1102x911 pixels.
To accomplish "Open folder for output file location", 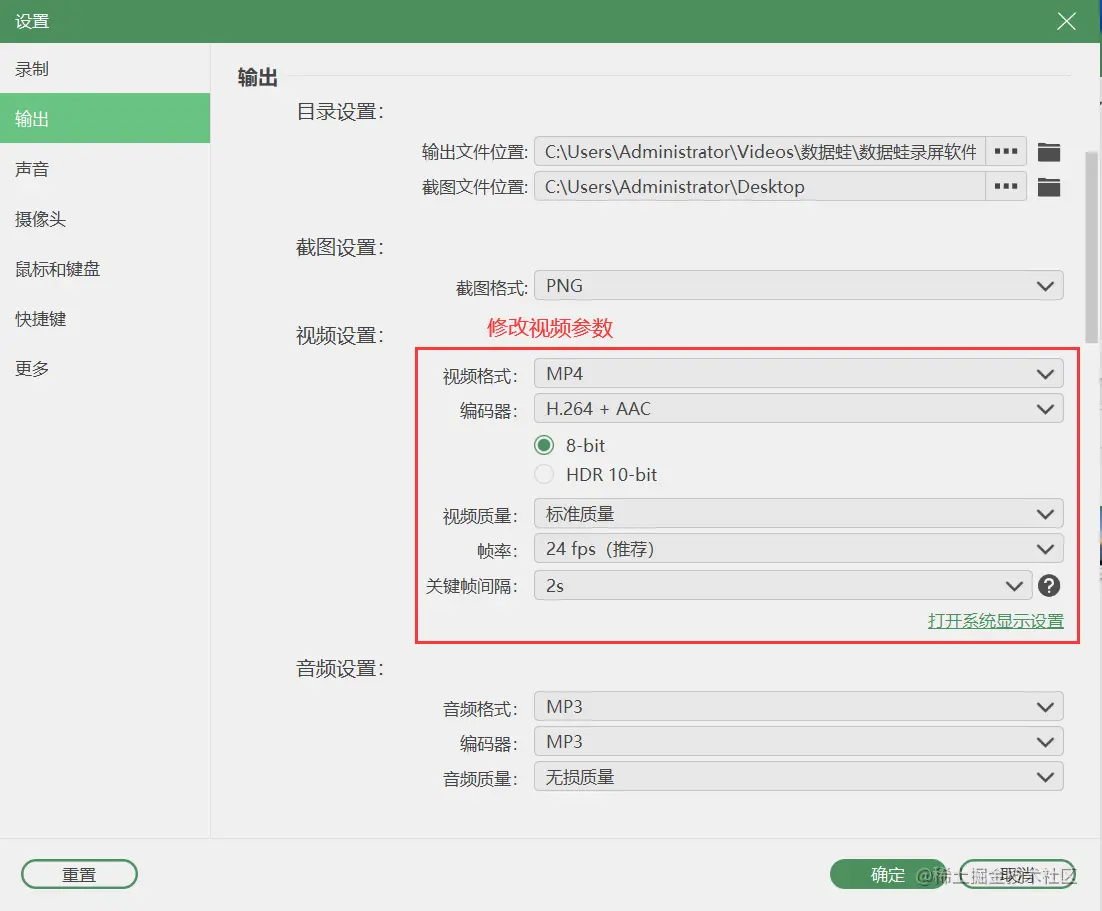I will (1049, 152).
